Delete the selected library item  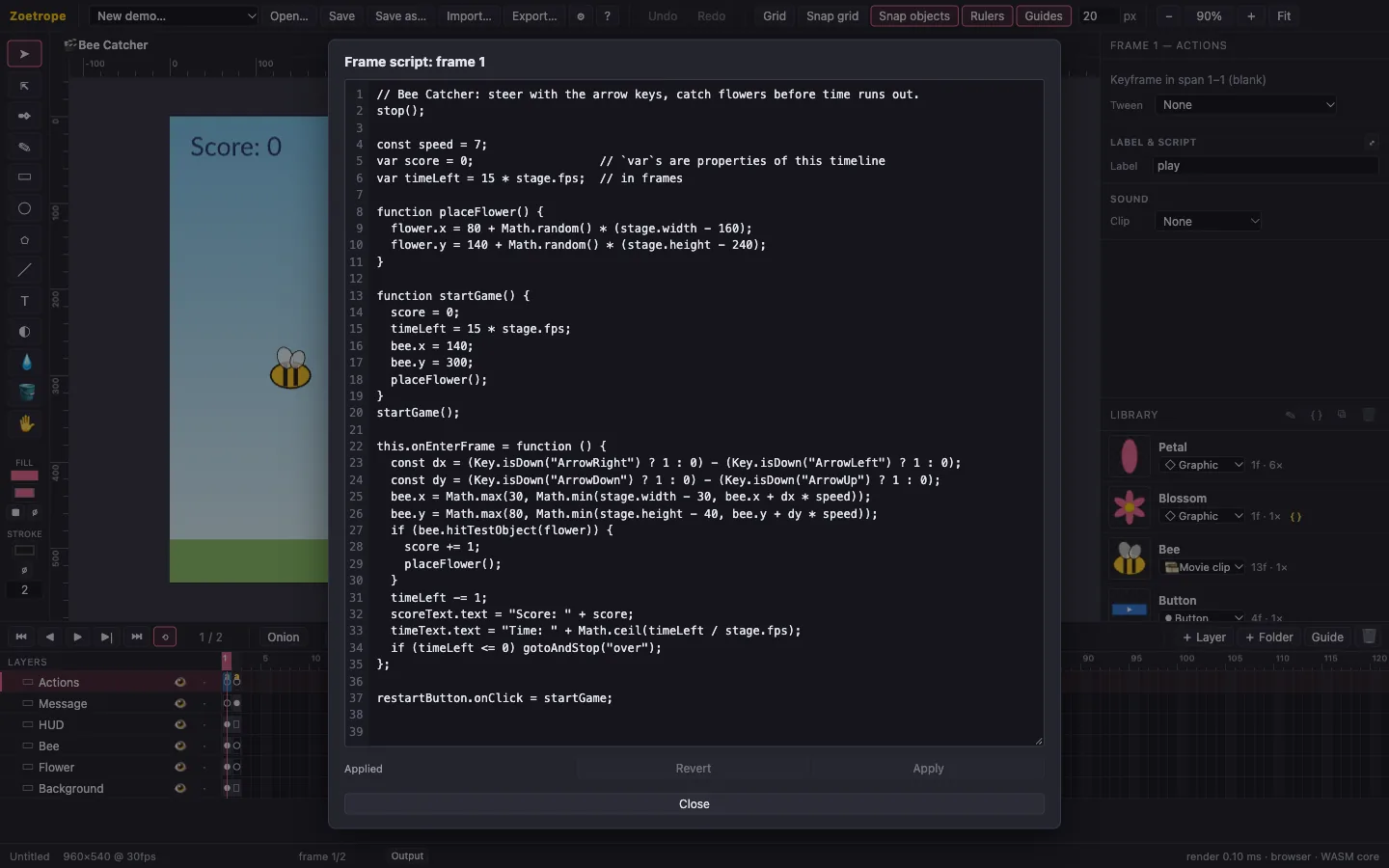(1368, 415)
